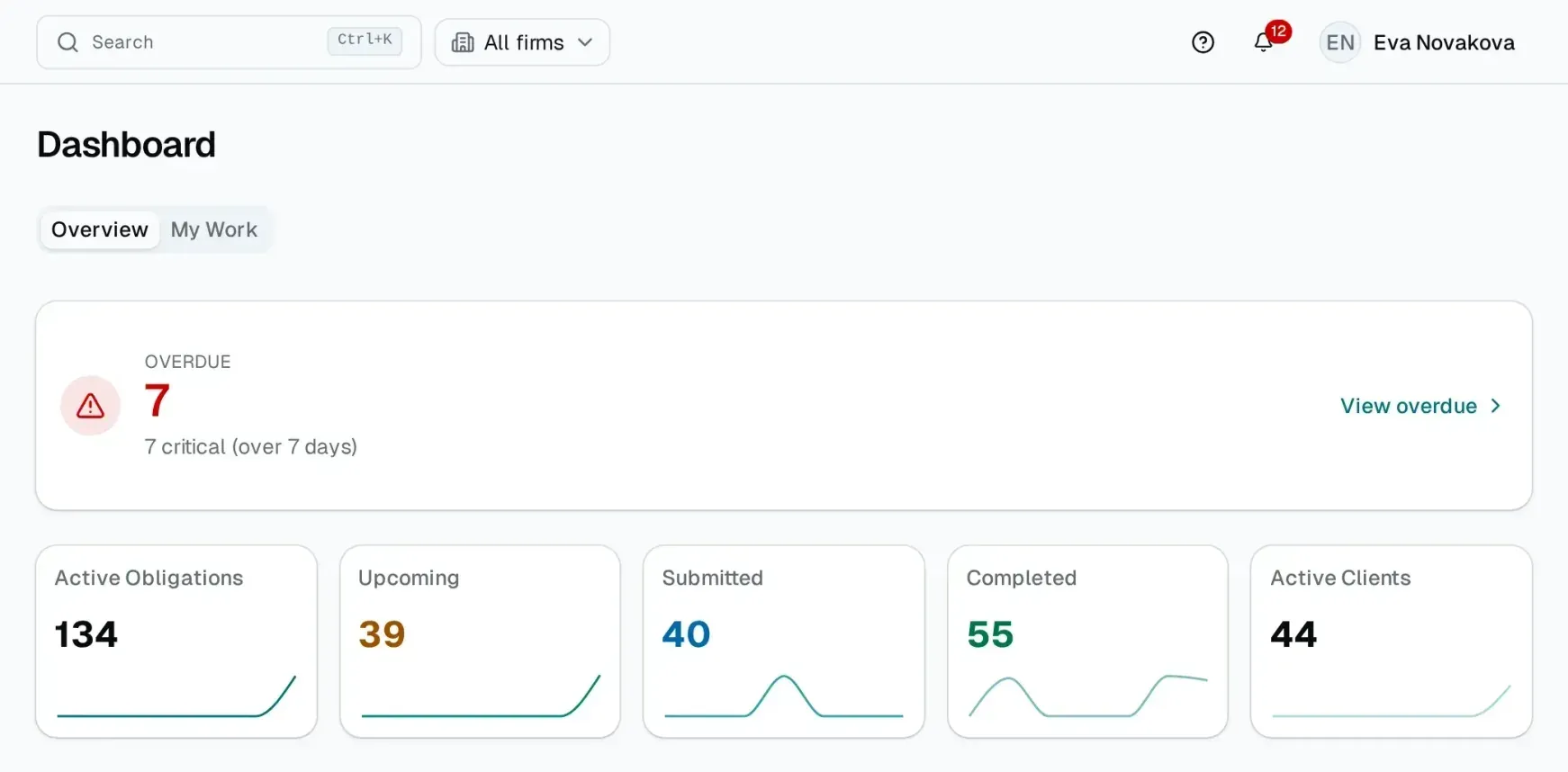Click the building icon beside All firms
The width and height of the screenshot is (1568, 772).
pos(463,42)
